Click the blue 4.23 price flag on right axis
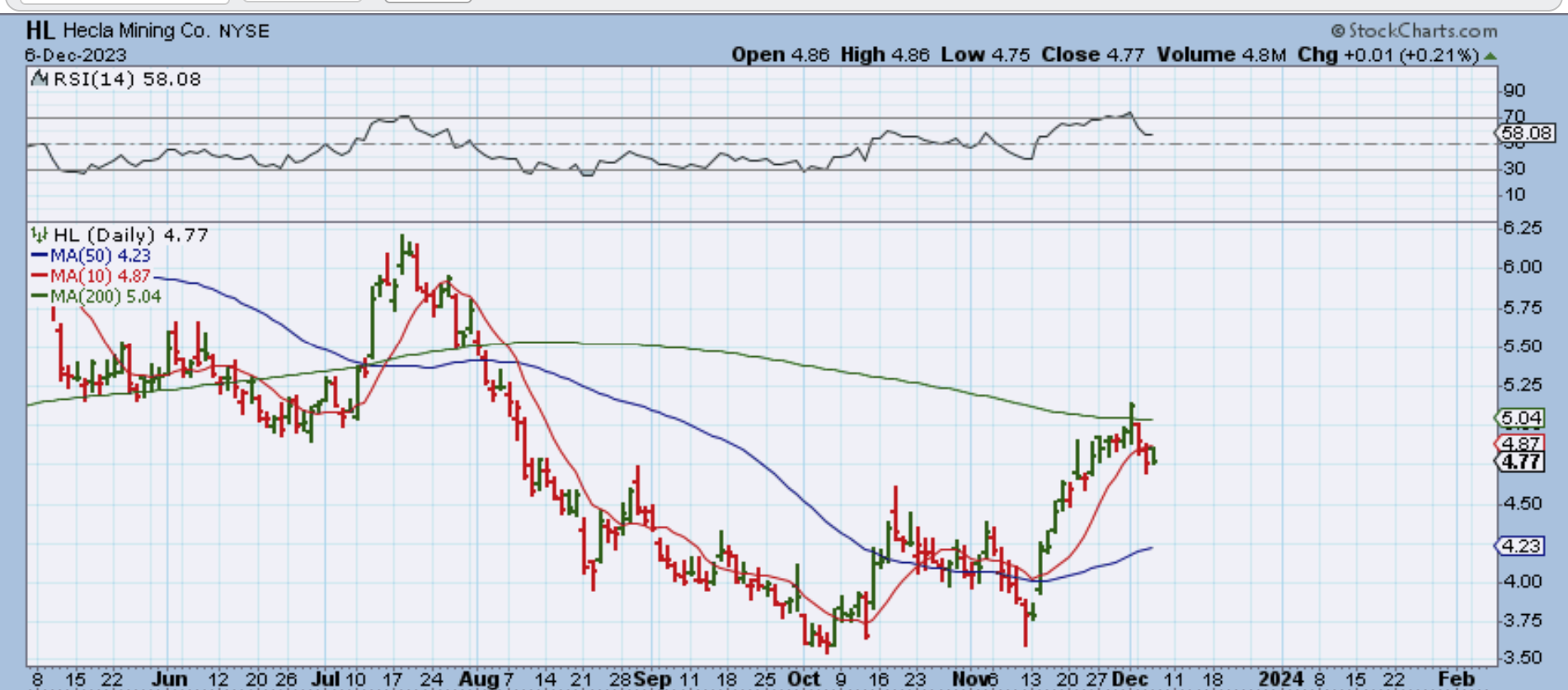 1519,546
